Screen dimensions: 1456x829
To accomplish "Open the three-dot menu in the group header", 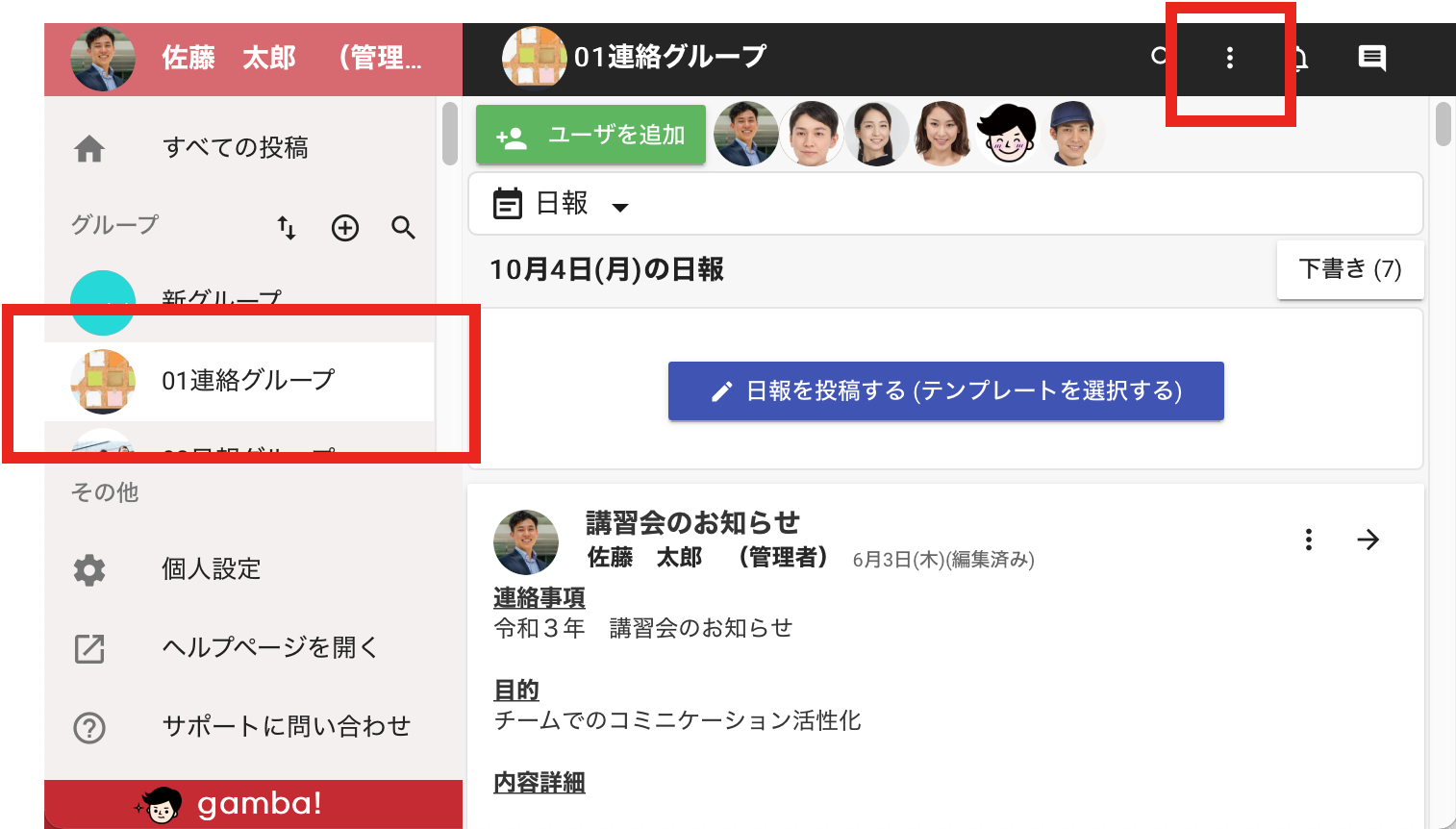I will coord(1229,58).
